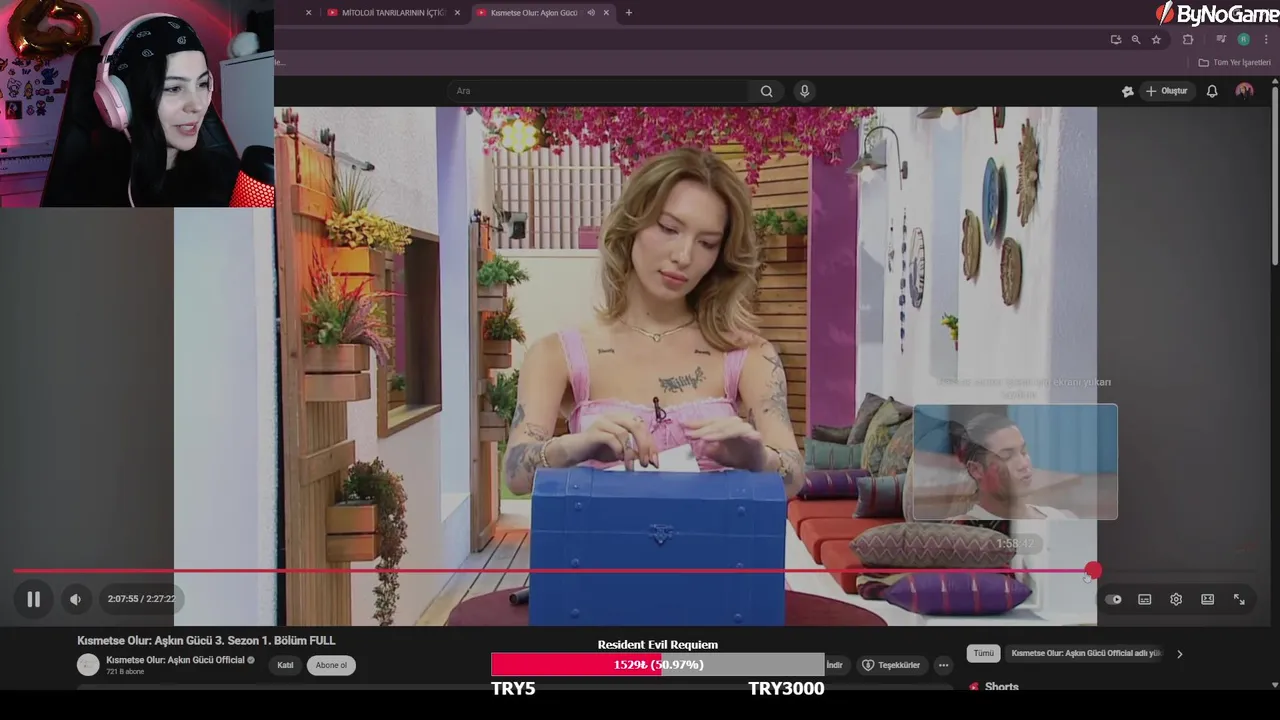
Task: Close the leftmost partially hidden tab
Action: click(308, 13)
